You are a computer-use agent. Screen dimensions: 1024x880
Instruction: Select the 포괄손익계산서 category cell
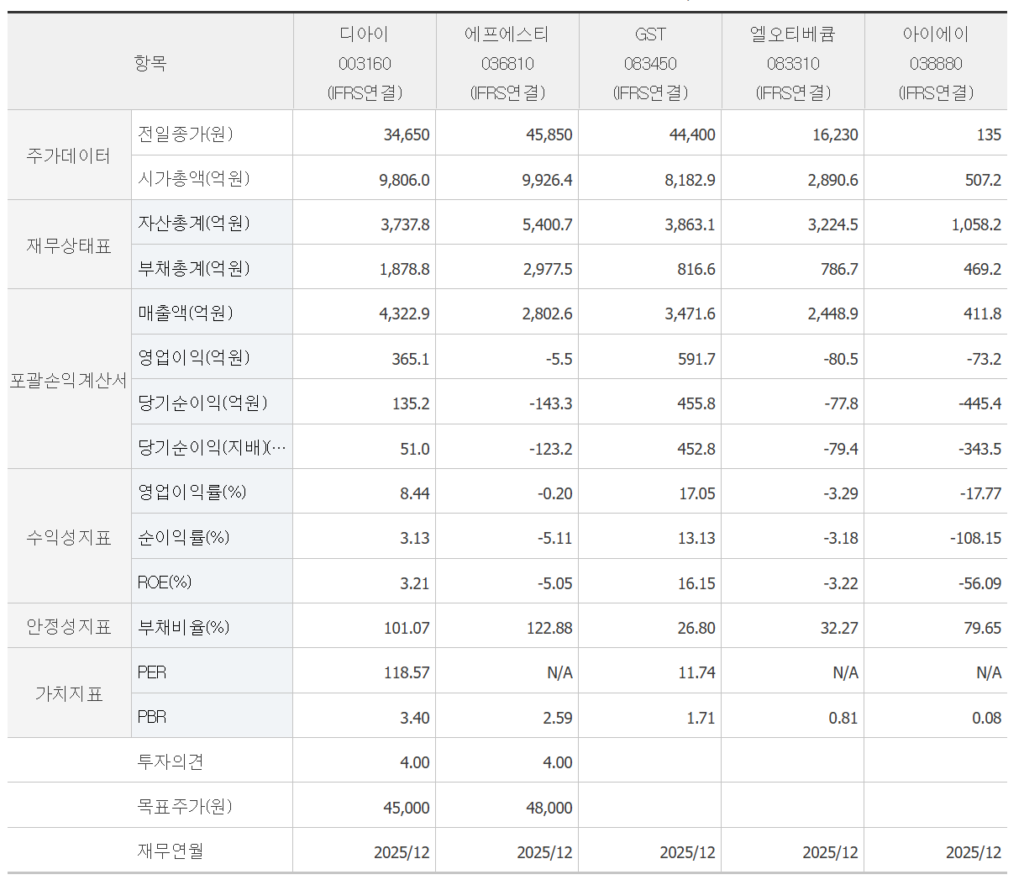pos(69,380)
